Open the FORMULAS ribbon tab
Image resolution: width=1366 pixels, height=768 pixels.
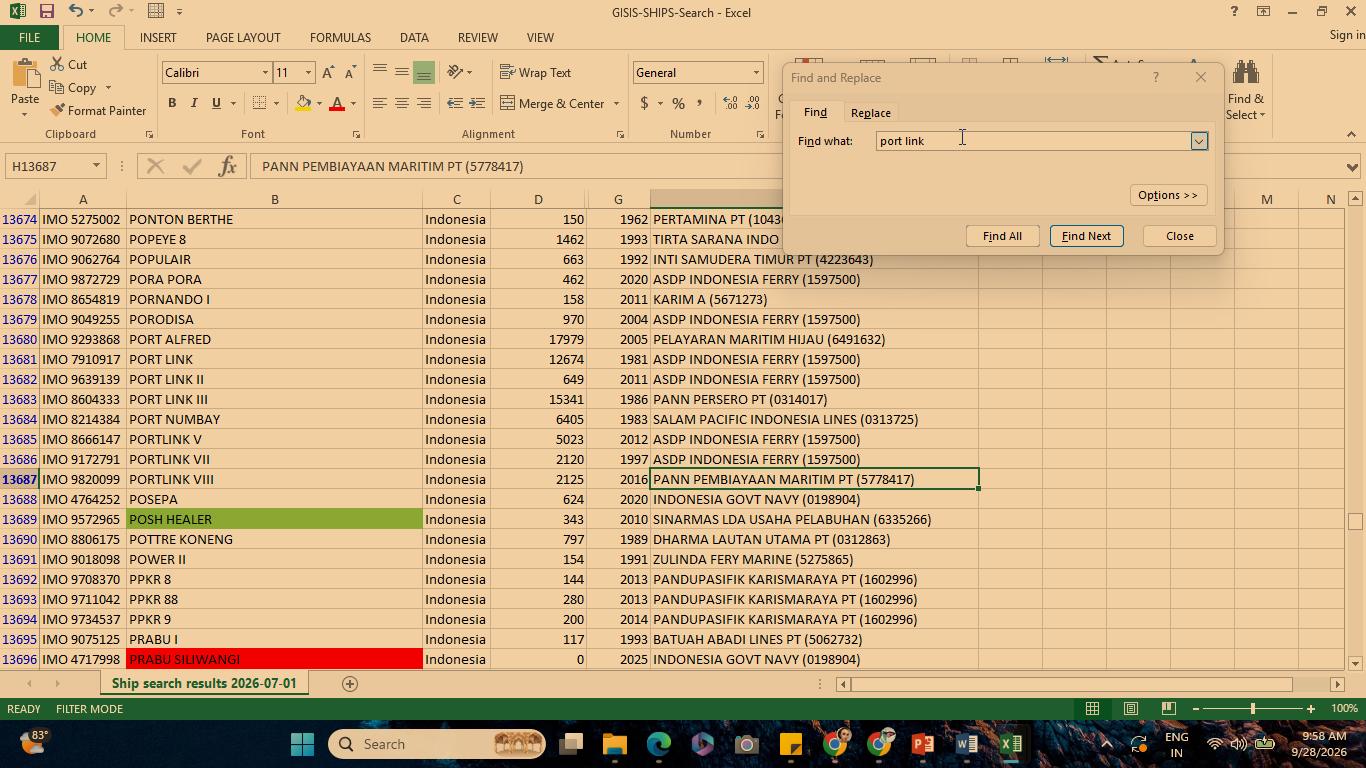pos(340,37)
